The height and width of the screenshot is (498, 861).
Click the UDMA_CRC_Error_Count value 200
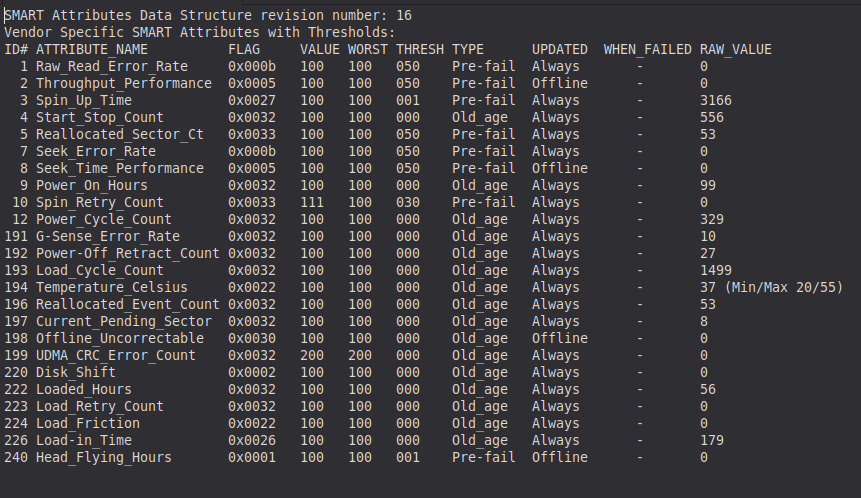click(x=312, y=356)
